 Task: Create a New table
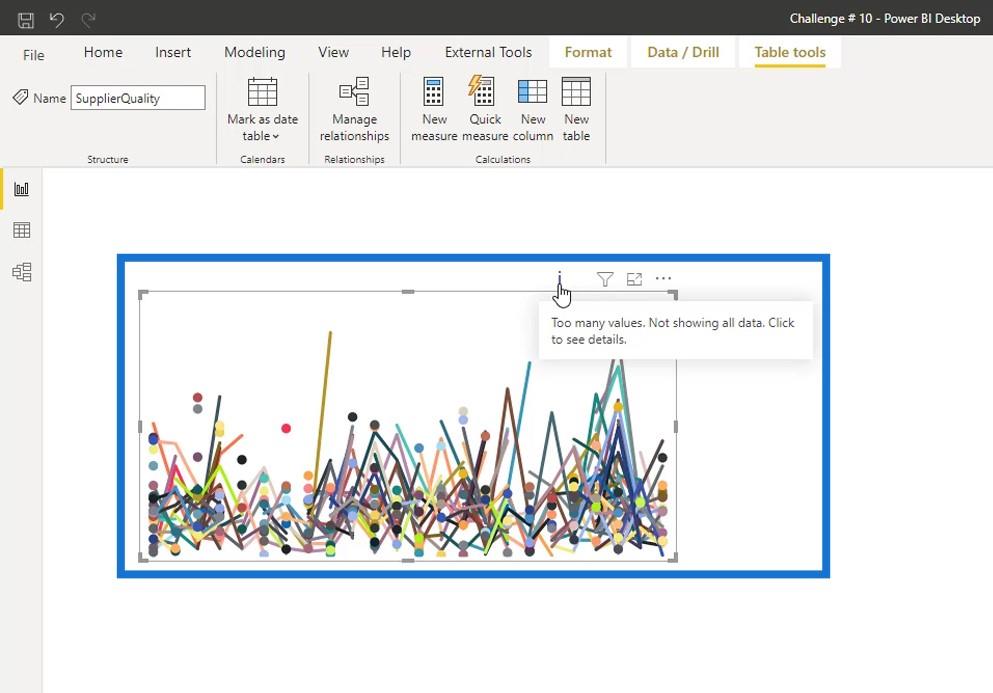point(576,110)
